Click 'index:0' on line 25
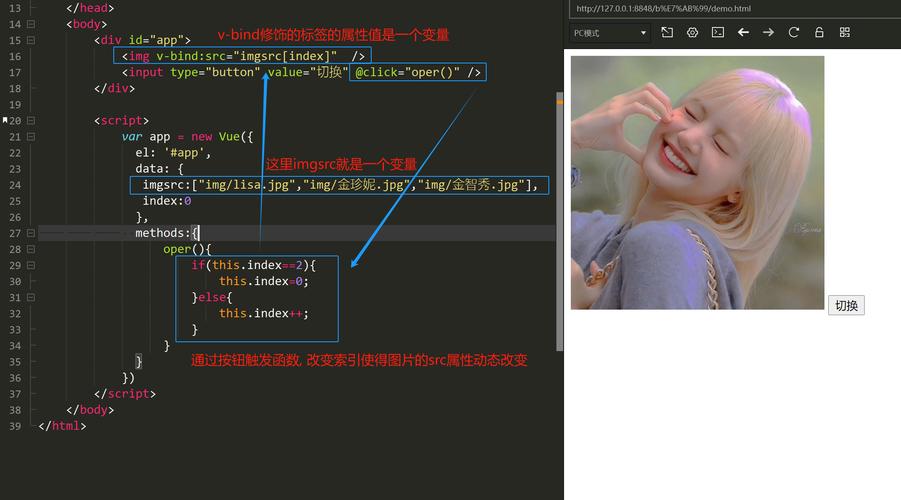The width and height of the screenshot is (901, 500). pos(167,201)
